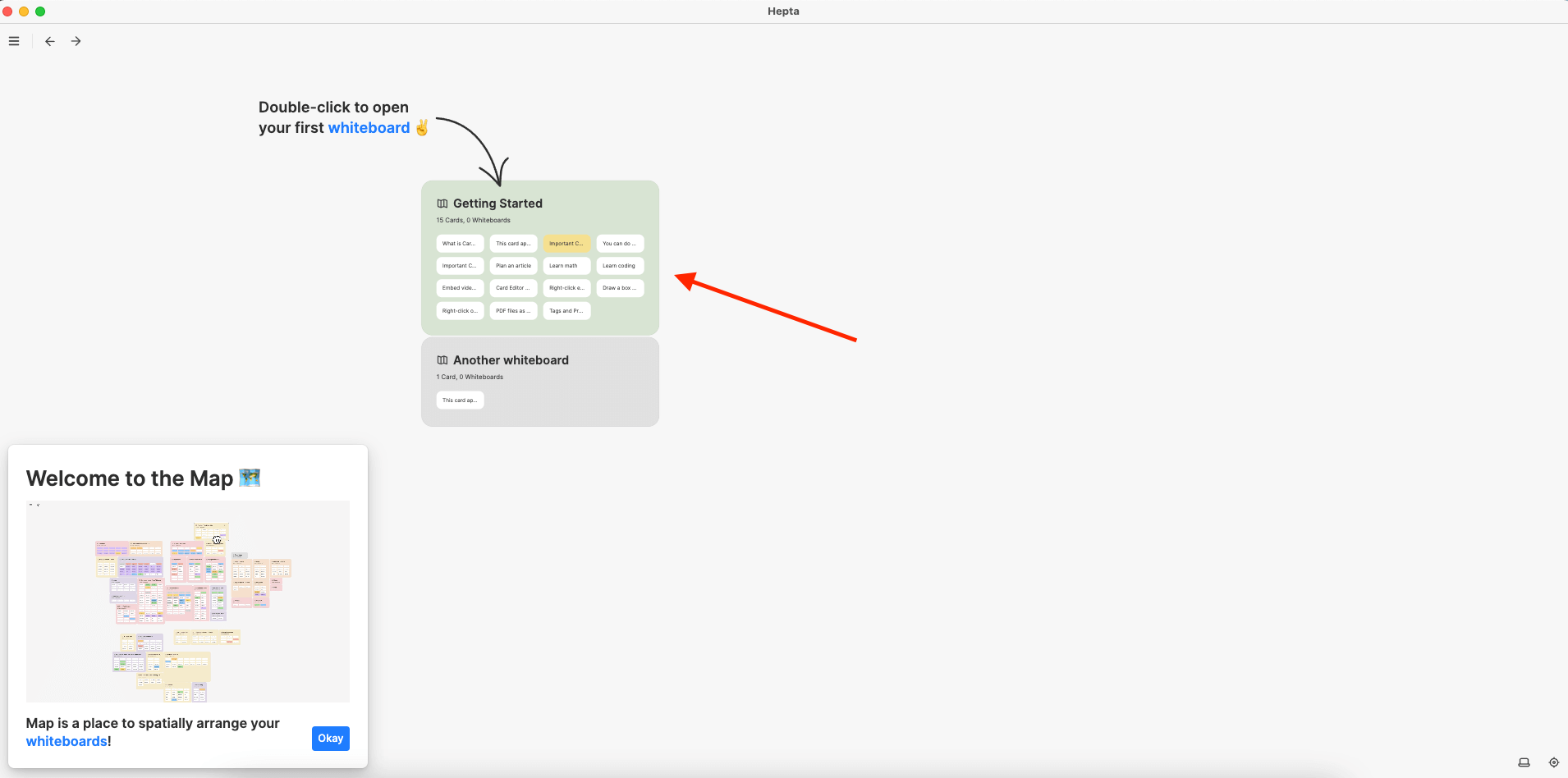The height and width of the screenshot is (778, 1568).
Task: Click the Welcome to the Map preview image
Action: [188, 602]
